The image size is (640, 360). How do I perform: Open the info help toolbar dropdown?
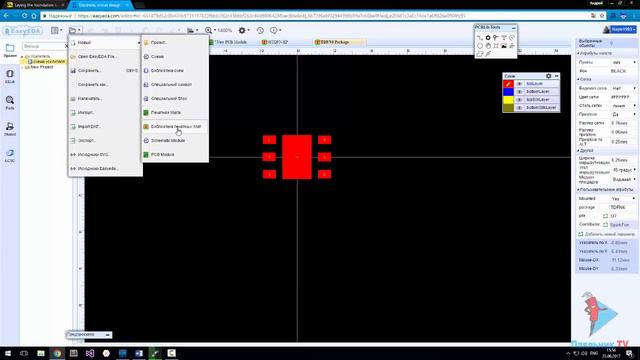tap(276, 30)
